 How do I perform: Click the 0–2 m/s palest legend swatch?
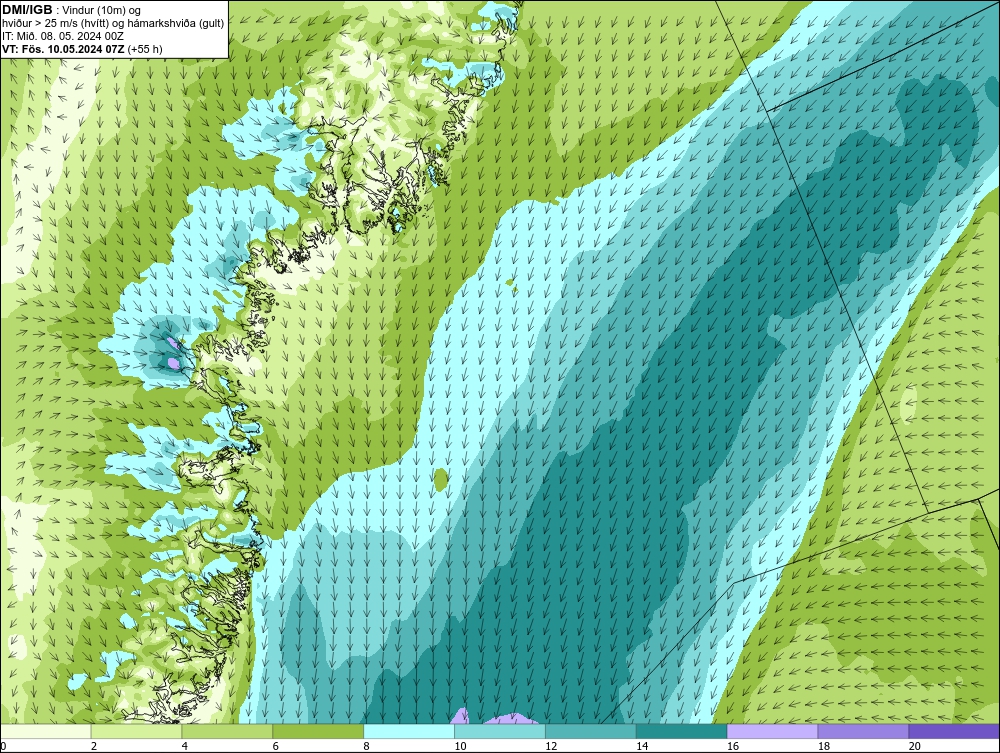tap(46, 731)
